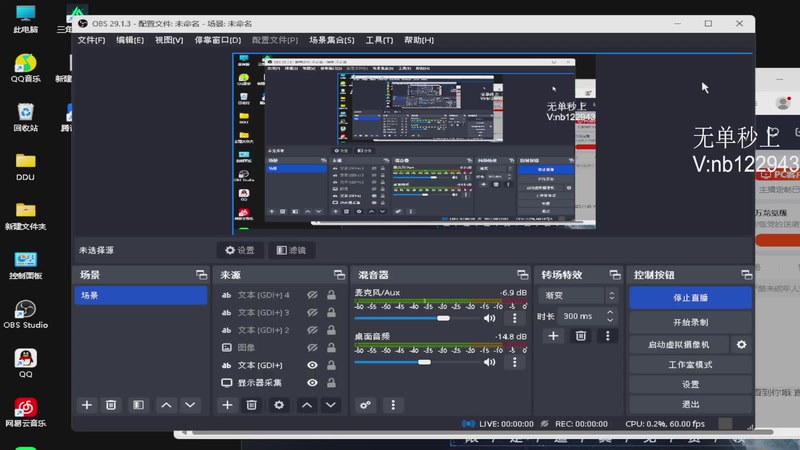Open 回收站 recycle bin on desktop
This screenshot has height=450, width=800.
point(25,117)
